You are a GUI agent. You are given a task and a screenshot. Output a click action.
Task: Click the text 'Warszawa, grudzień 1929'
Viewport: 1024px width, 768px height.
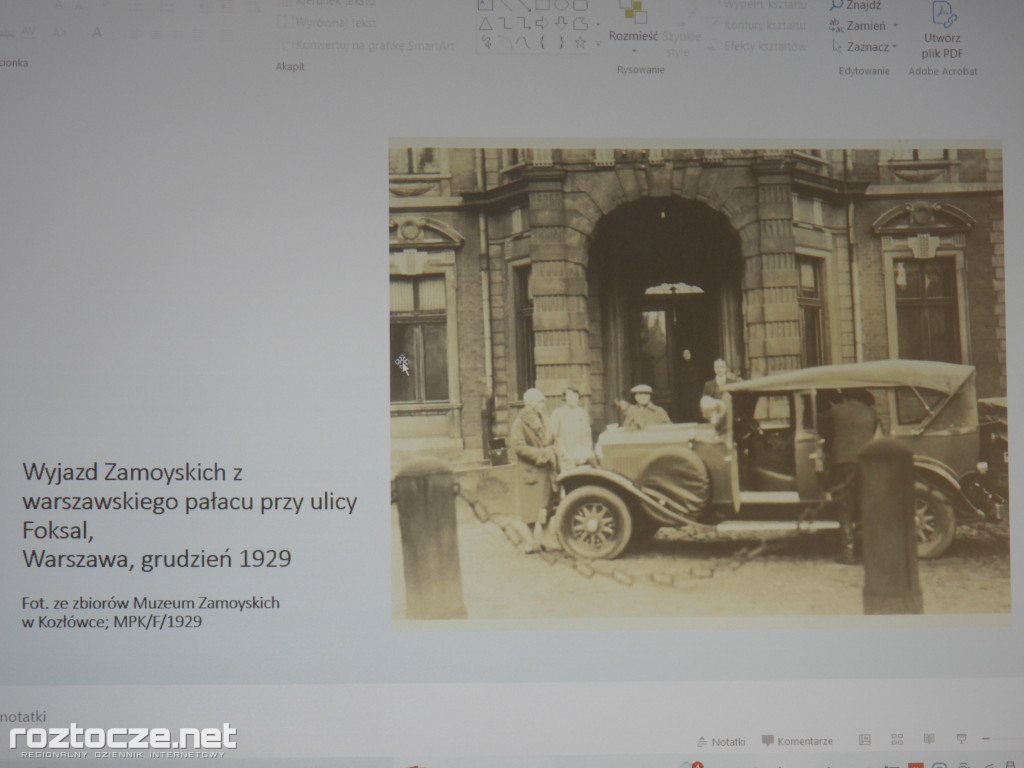pos(157,559)
